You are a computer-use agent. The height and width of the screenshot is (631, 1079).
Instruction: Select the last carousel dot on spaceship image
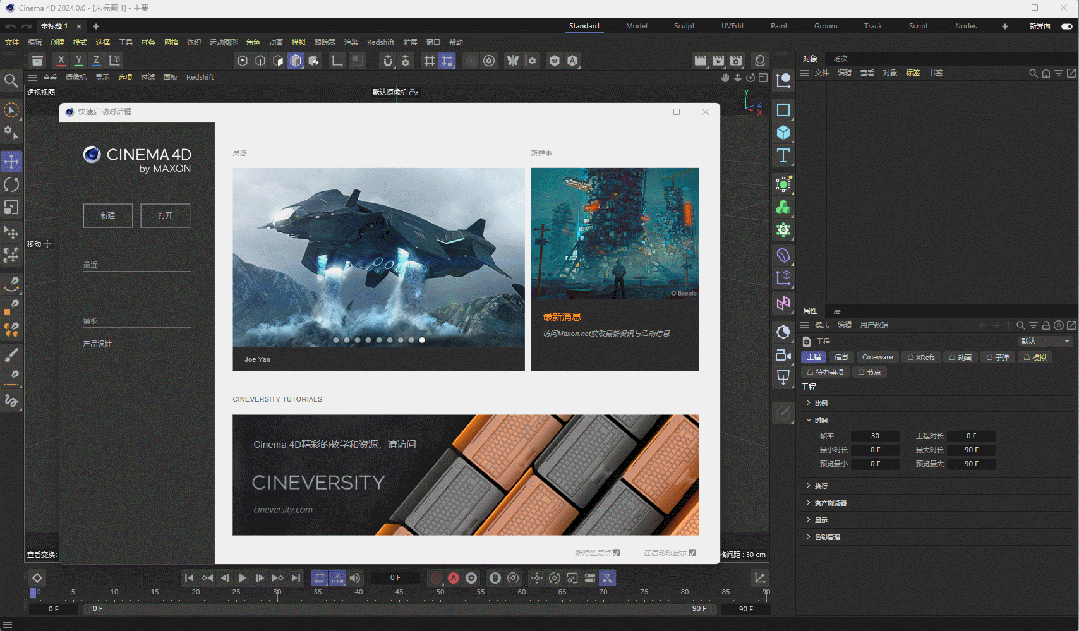(x=422, y=340)
